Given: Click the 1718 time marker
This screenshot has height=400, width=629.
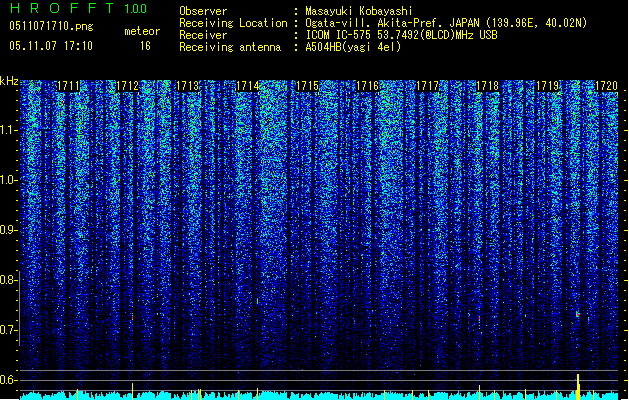Looking at the screenshot, I should [x=487, y=86].
